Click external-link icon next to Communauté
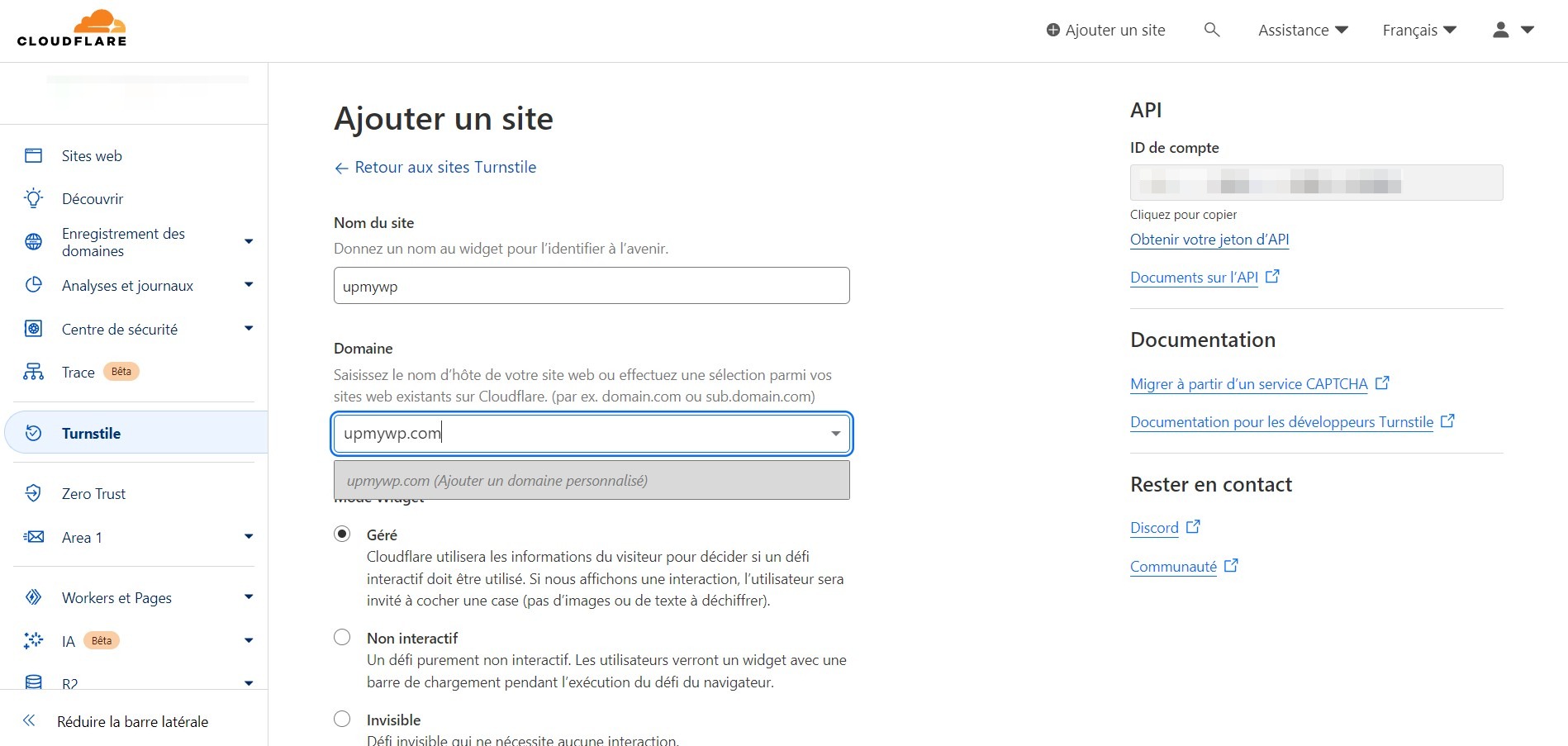The image size is (1568, 746). point(1231,565)
